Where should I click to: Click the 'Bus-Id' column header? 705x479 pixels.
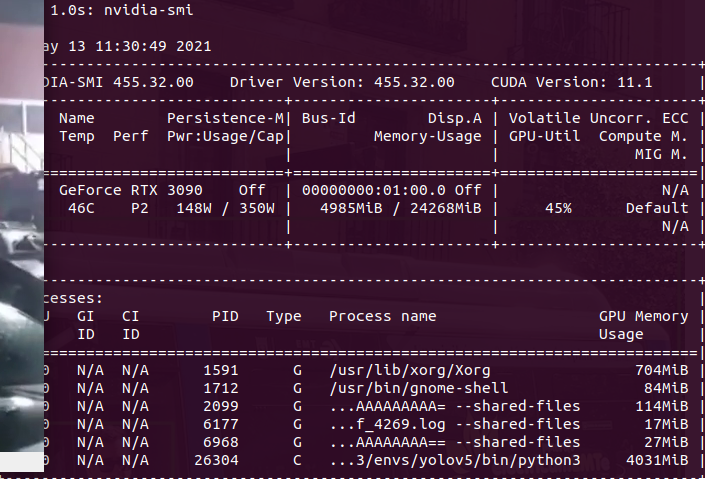point(329,118)
